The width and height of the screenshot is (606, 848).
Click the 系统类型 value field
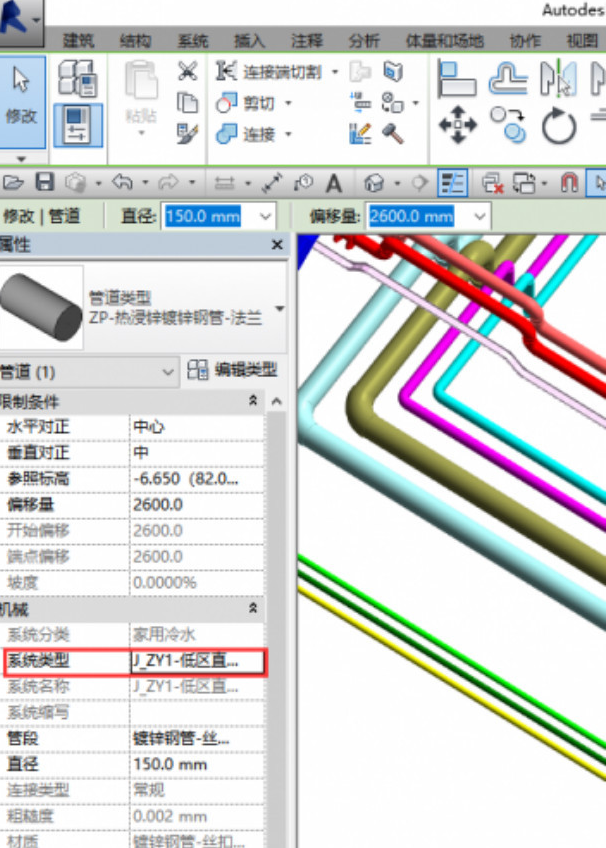point(197,661)
